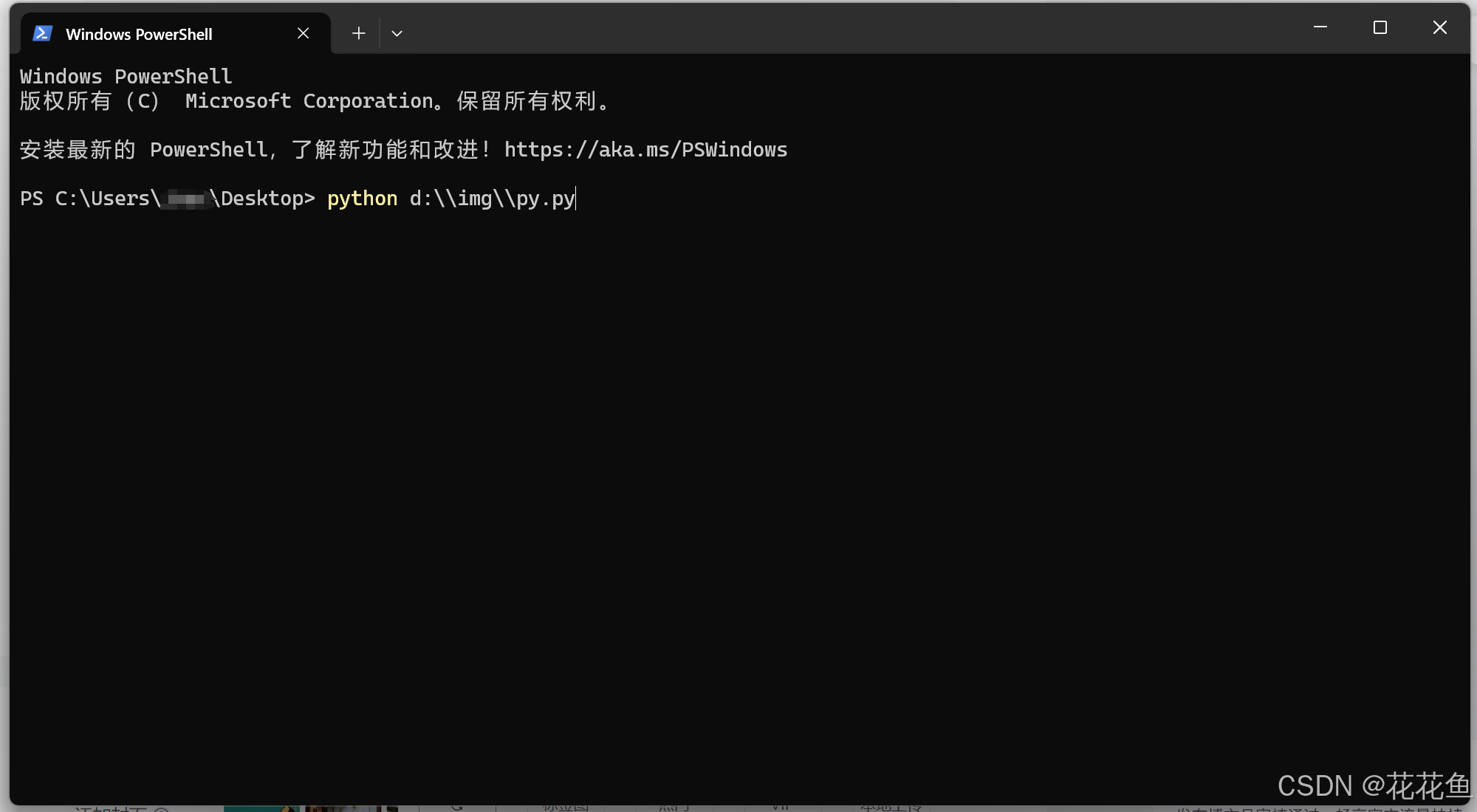
Task: Expand the new tab profile dropdown chevron
Action: pyautogui.click(x=397, y=33)
